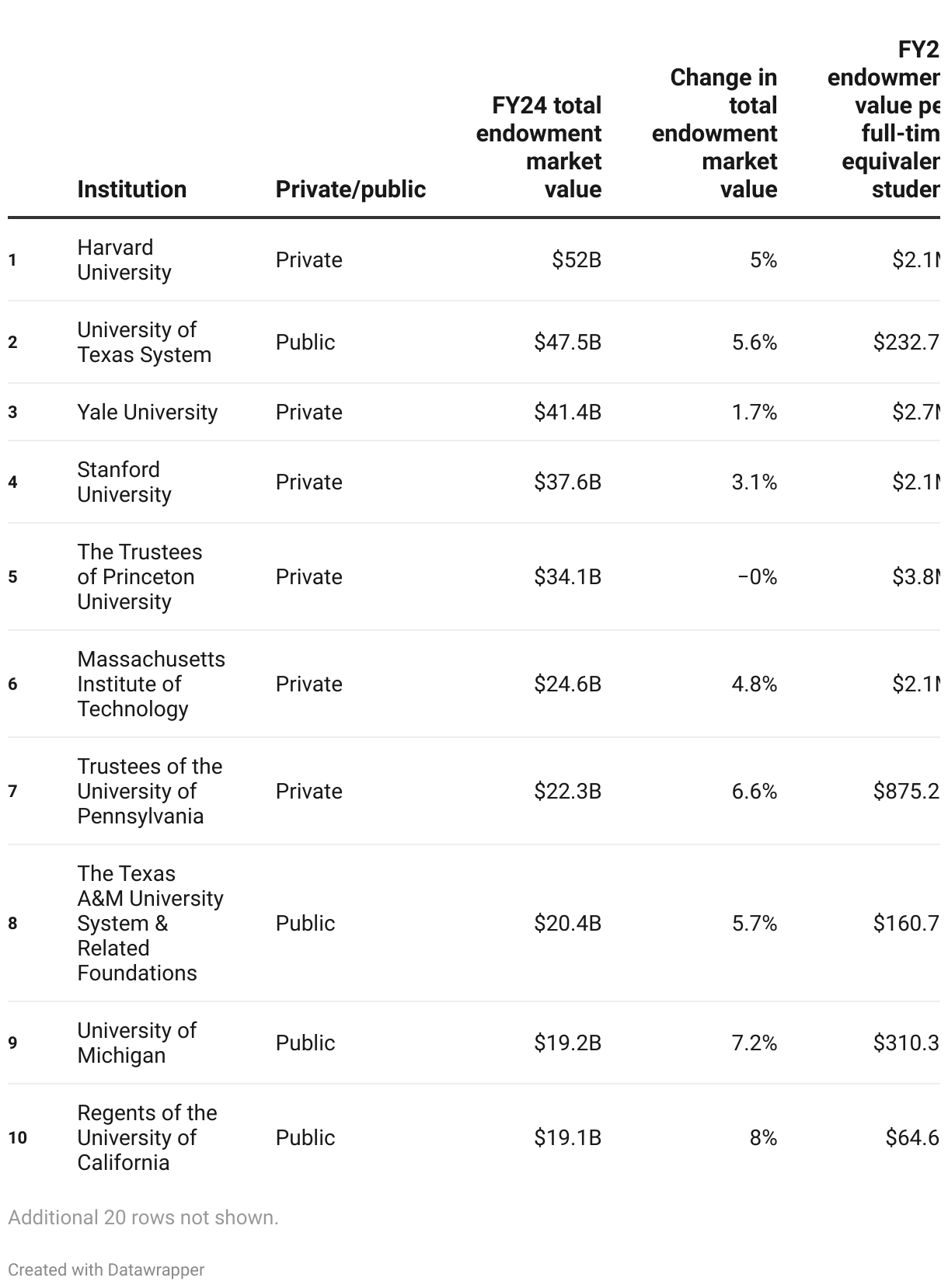Click the Stanford University institution name
948x1288 pixels.
click(124, 482)
